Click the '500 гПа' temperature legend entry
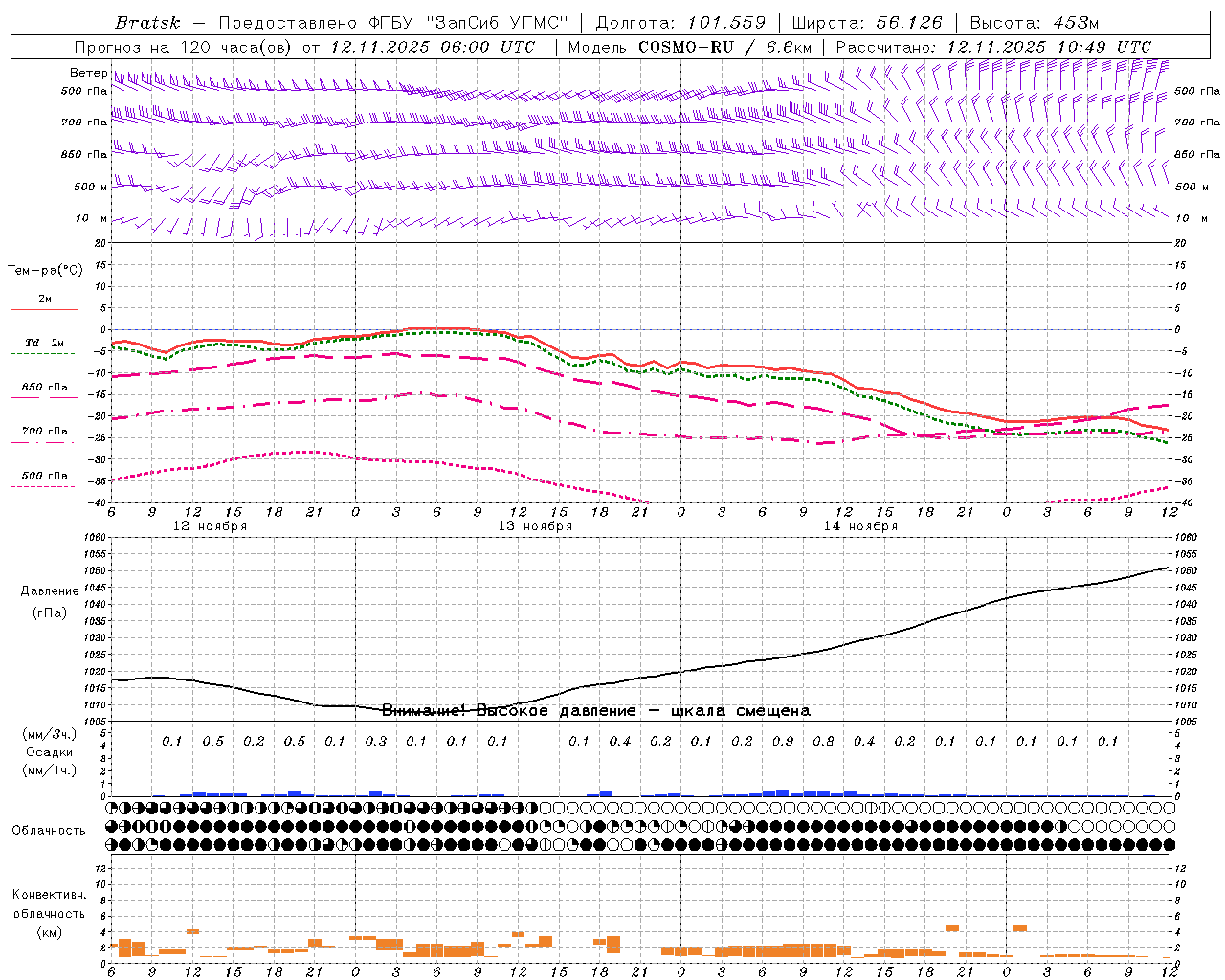 pos(45,476)
